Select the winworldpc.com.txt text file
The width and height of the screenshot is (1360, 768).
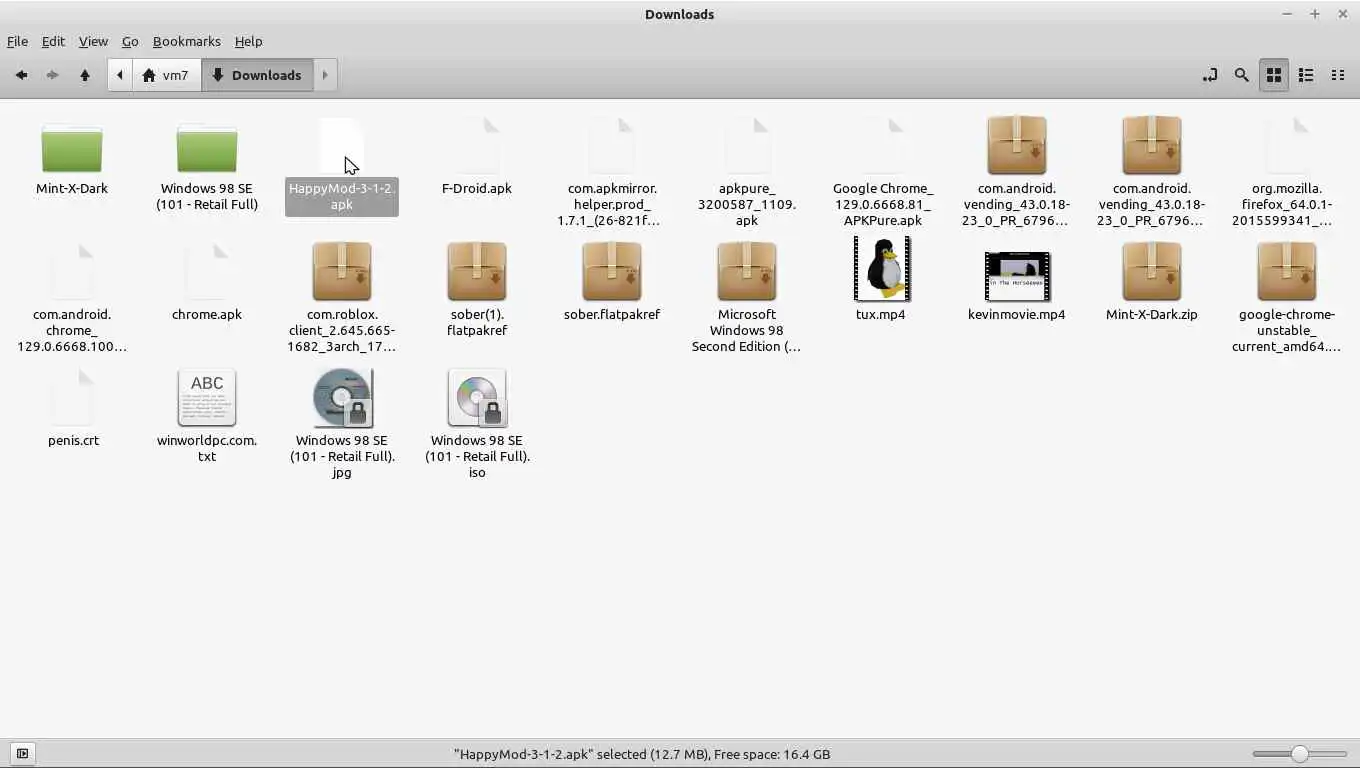(x=207, y=417)
